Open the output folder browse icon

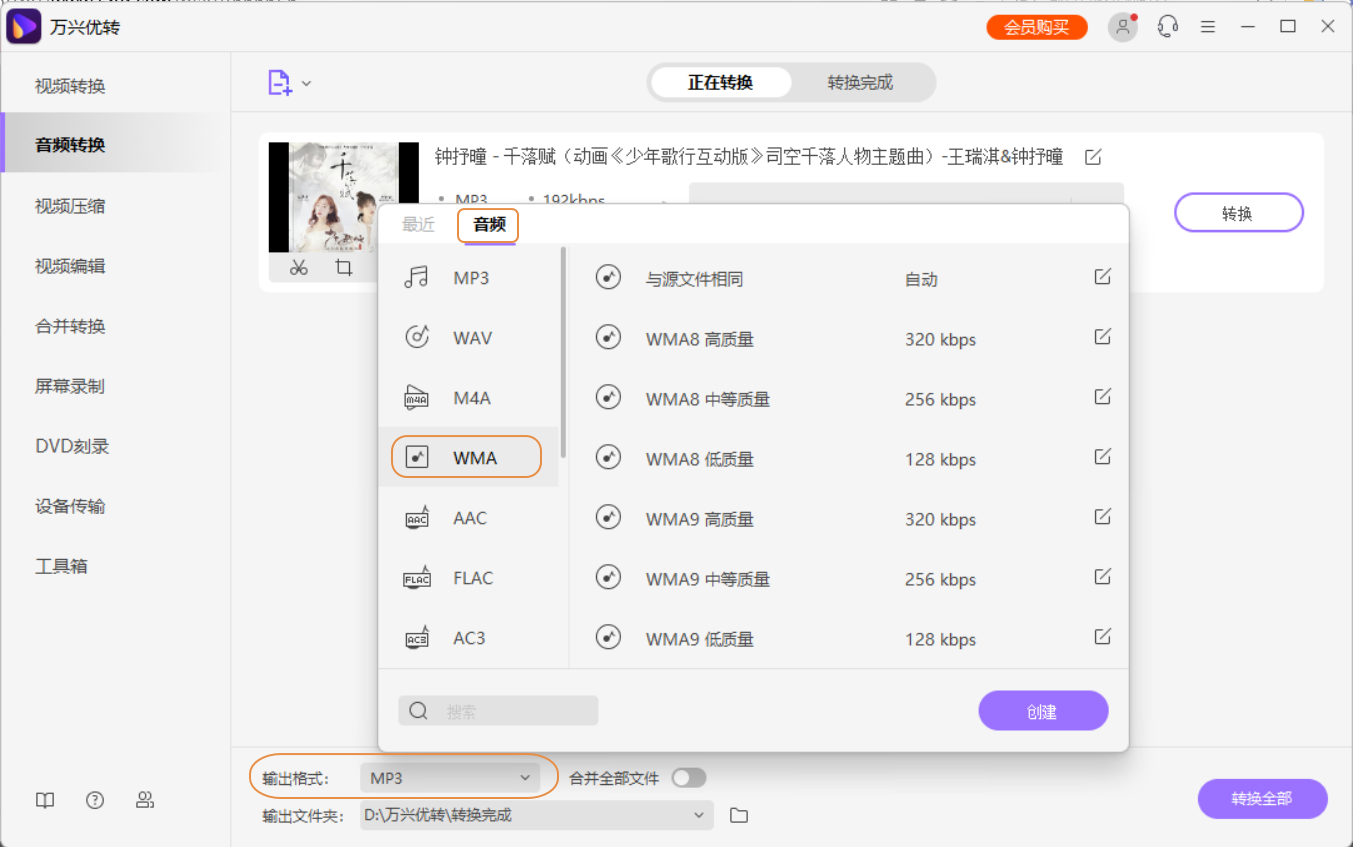click(738, 815)
